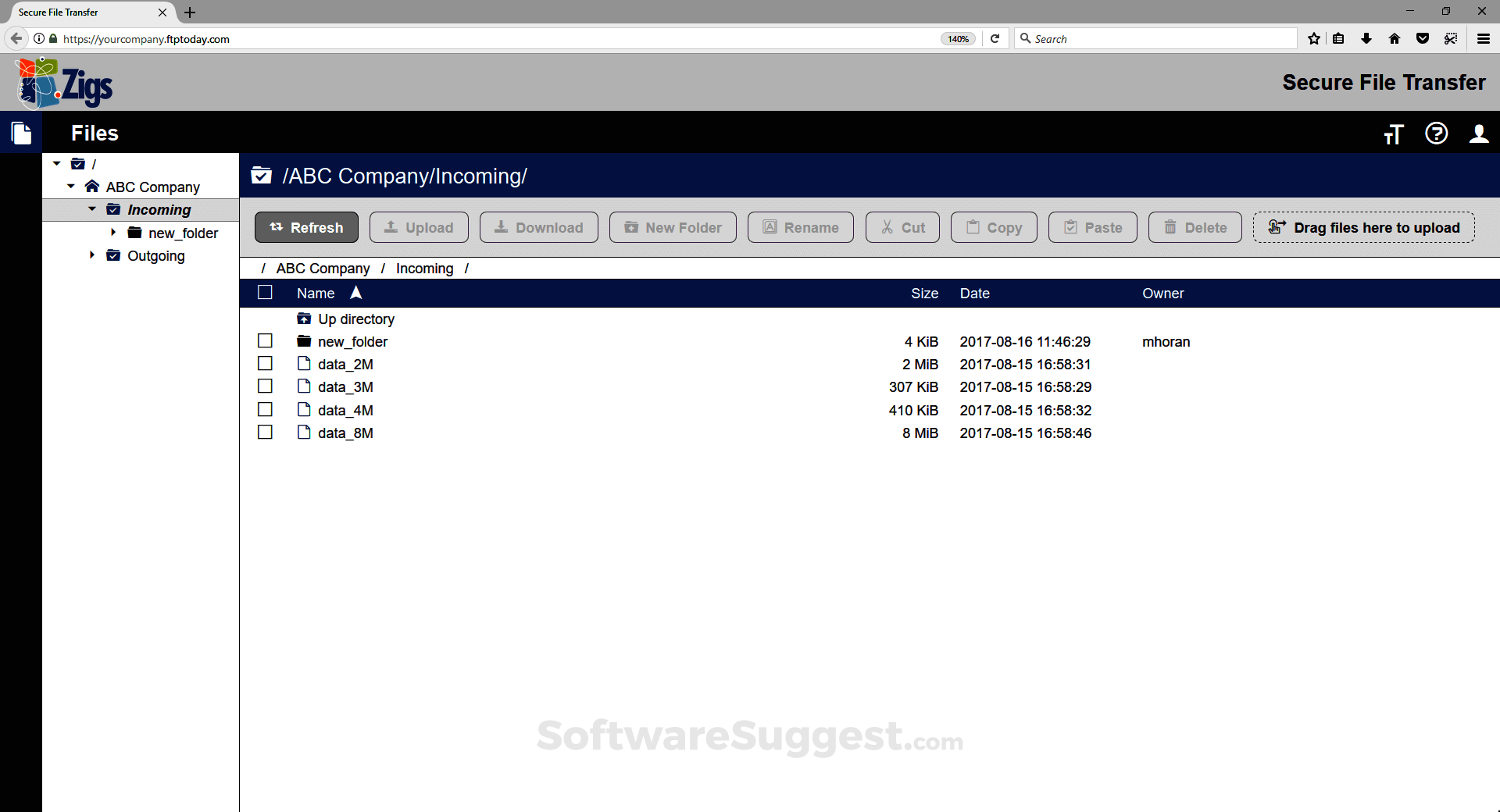The image size is (1500, 812).
Task: Expand the Outgoing folder in the tree
Action: [91, 255]
